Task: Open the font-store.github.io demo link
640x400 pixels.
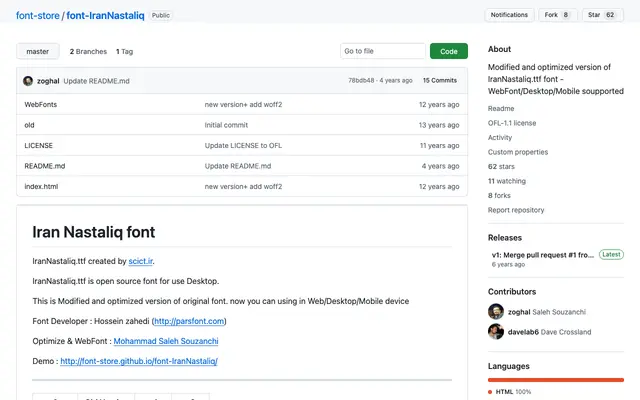Action: point(139,361)
